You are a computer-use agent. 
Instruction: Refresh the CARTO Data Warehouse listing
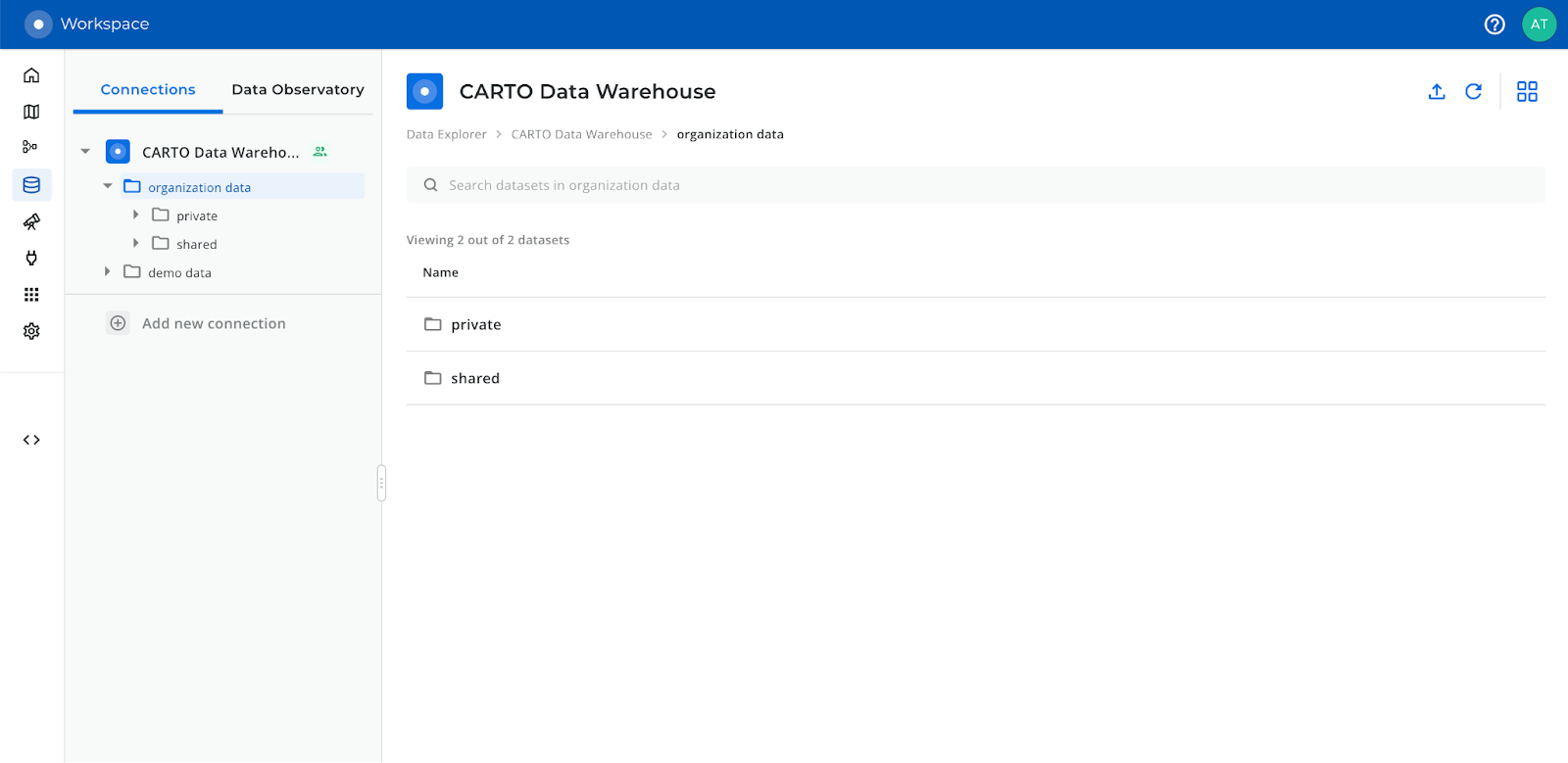coord(1473,92)
